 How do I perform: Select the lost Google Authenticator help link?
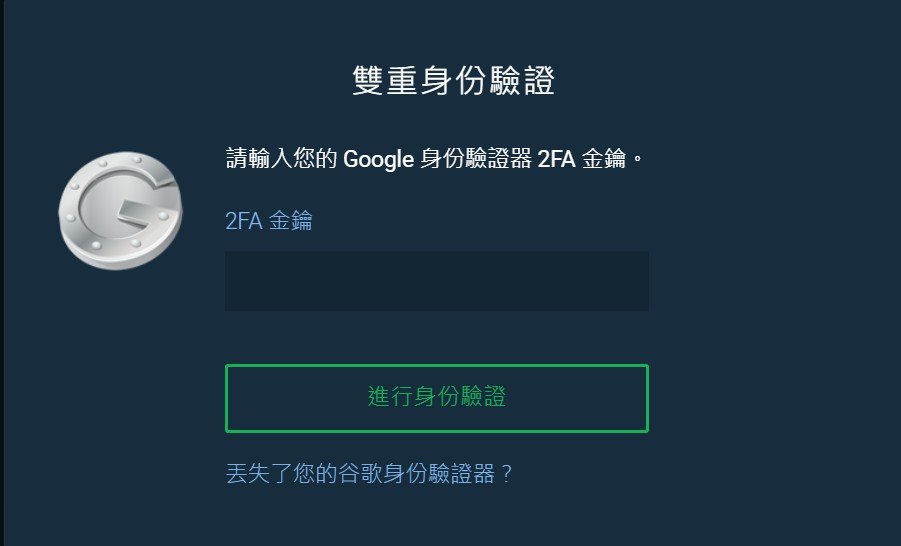pyautogui.click(x=369, y=473)
